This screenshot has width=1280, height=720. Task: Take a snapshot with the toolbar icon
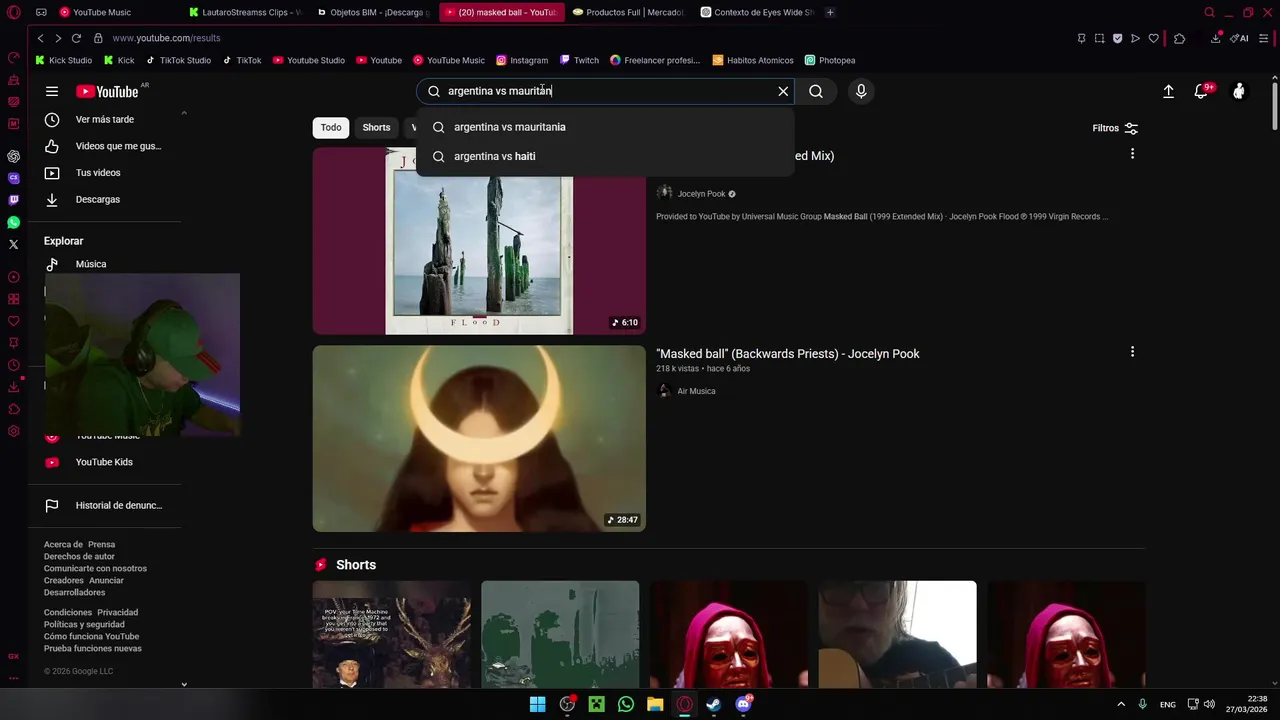pyautogui.click(x=1099, y=38)
